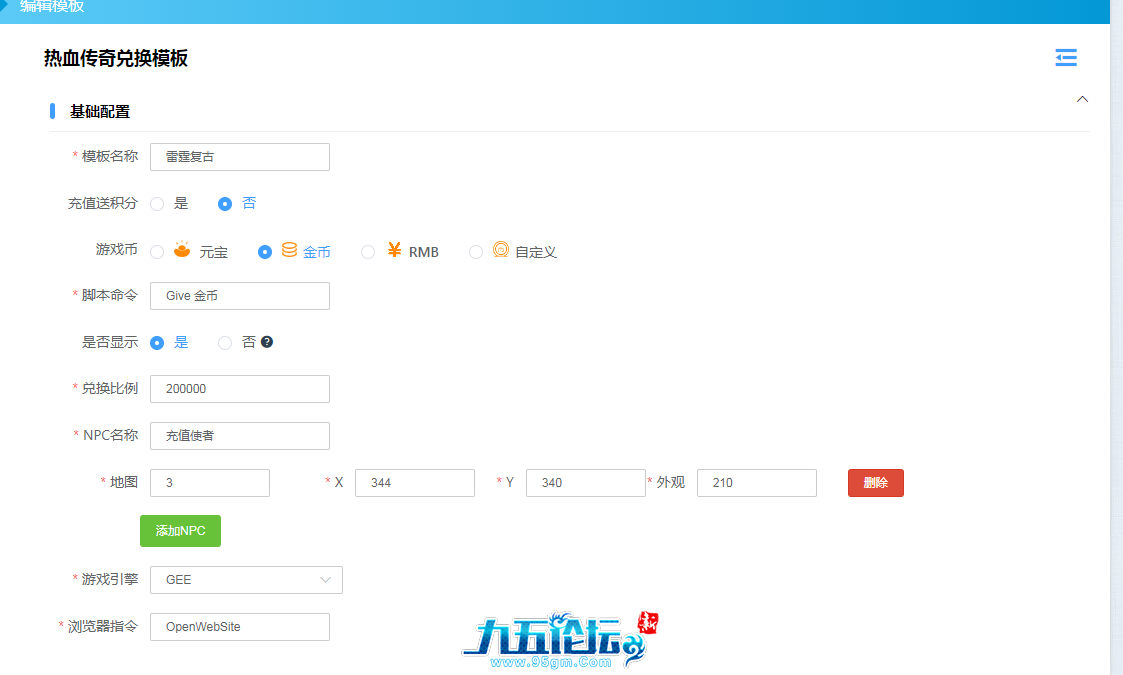Click the 浏览器指令 input field
This screenshot has height=675, width=1123.
click(239, 627)
